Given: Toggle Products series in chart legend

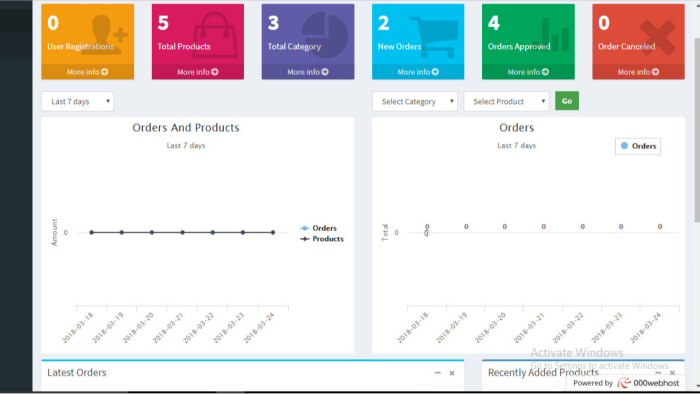Looking at the screenshot, I should click(322, 239).
